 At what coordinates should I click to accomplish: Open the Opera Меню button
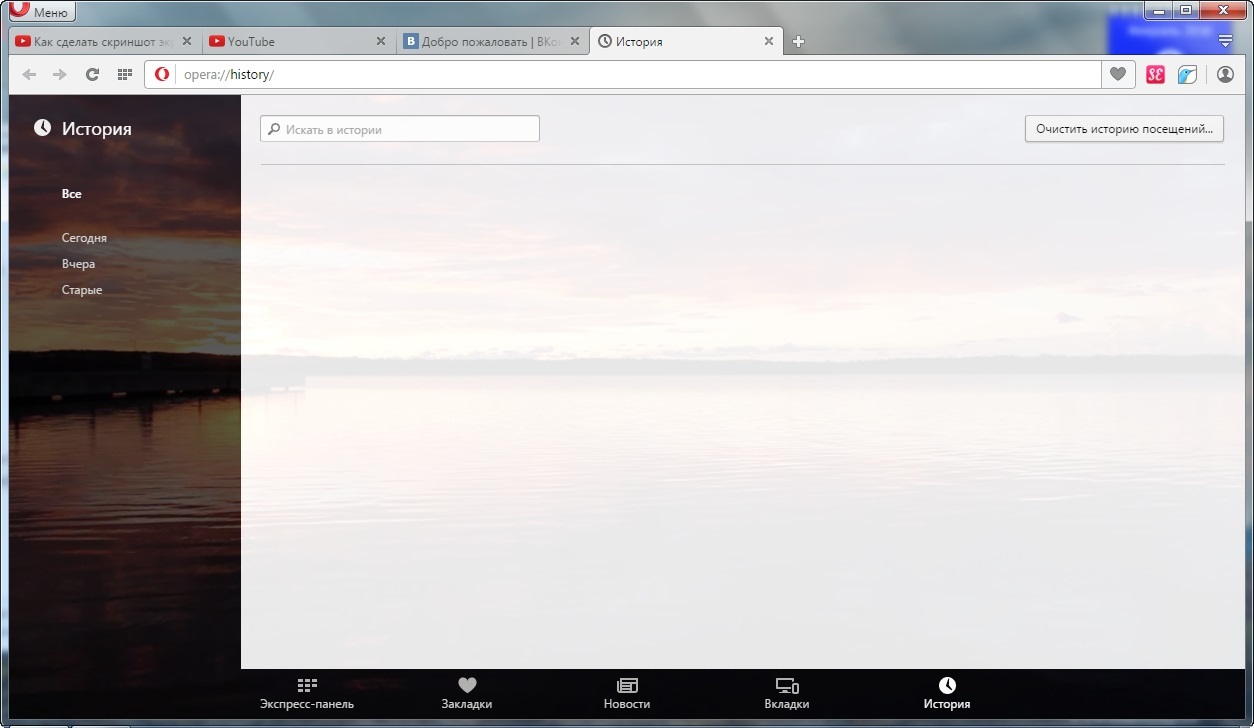click(41, 12)
